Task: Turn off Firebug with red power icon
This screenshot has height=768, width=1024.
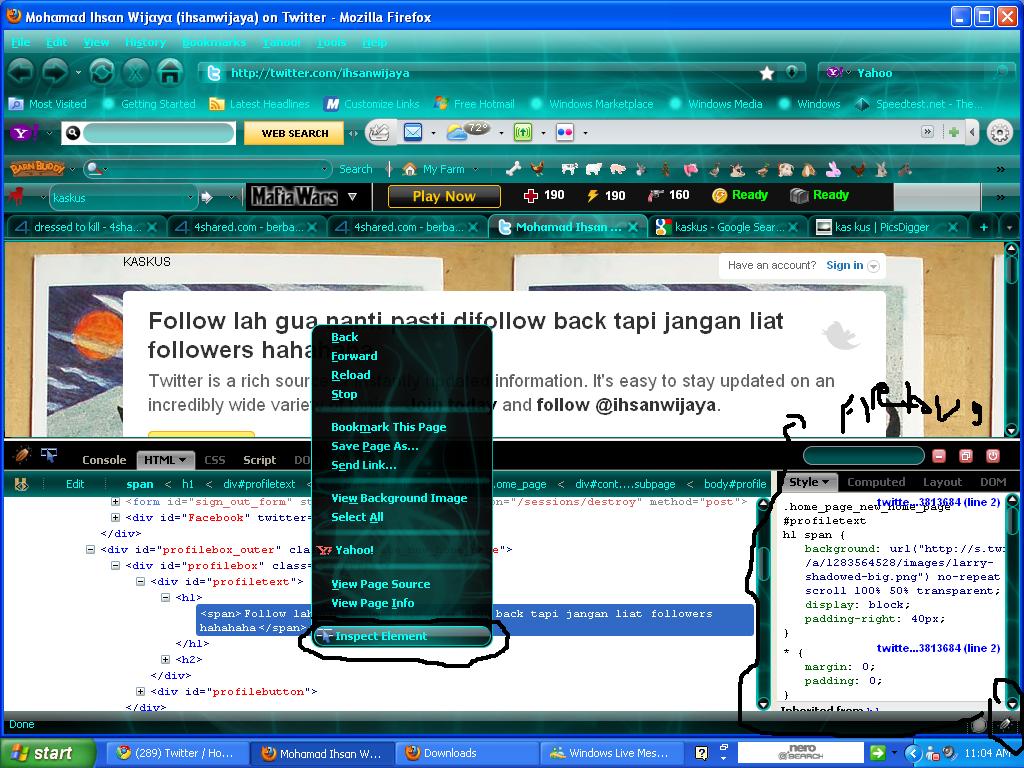Action: 993,456
